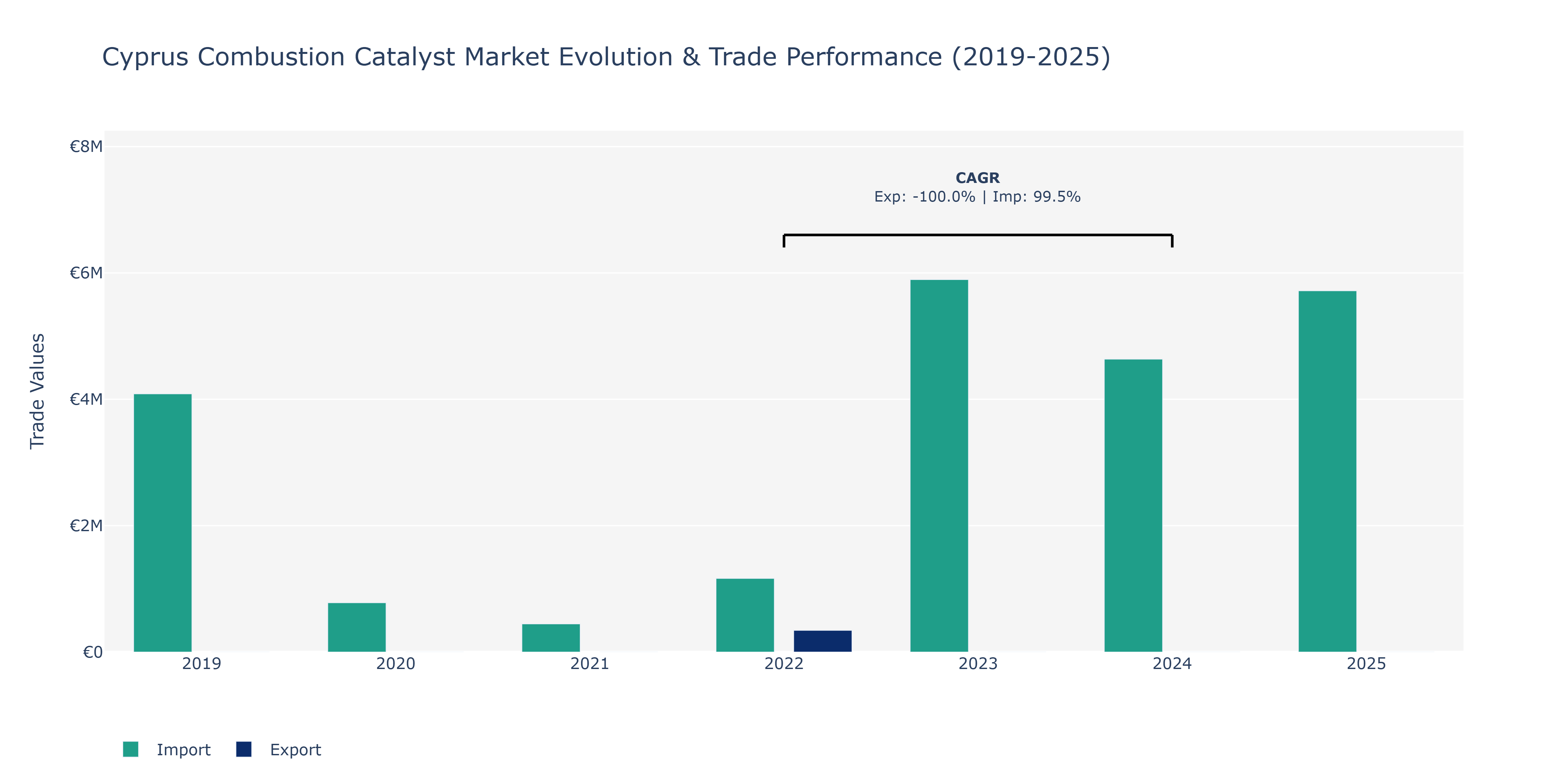Select the 2019 Import bar
The image size is (1568, 784).
(163, 523)
